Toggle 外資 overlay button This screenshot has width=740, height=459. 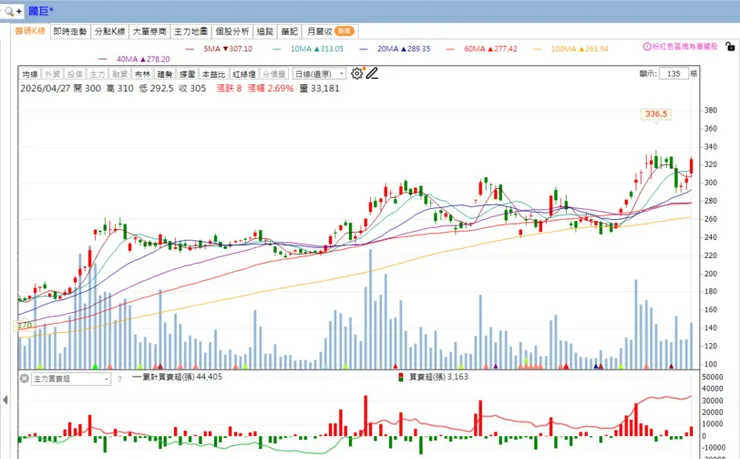tap(52, 74)
